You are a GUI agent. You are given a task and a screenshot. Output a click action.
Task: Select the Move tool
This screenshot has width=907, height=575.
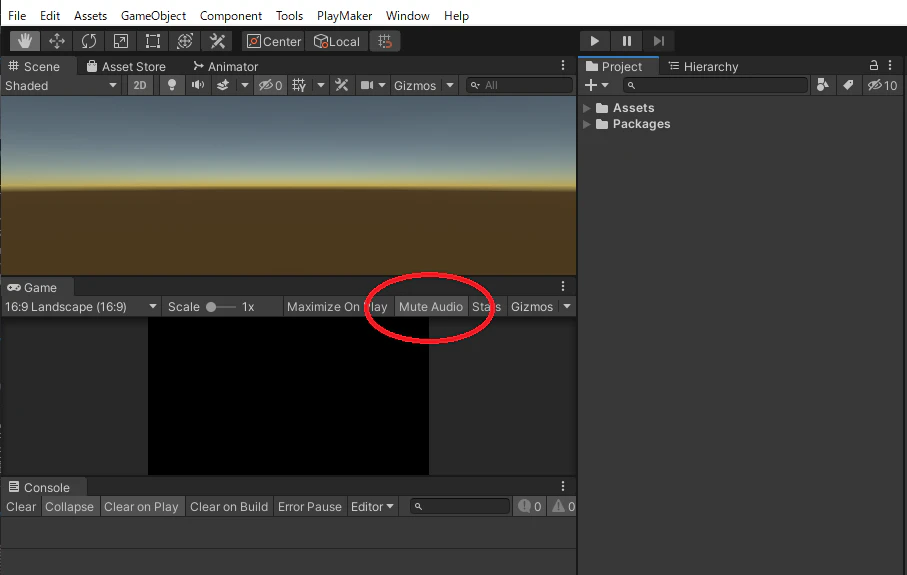tap(57, 41)
